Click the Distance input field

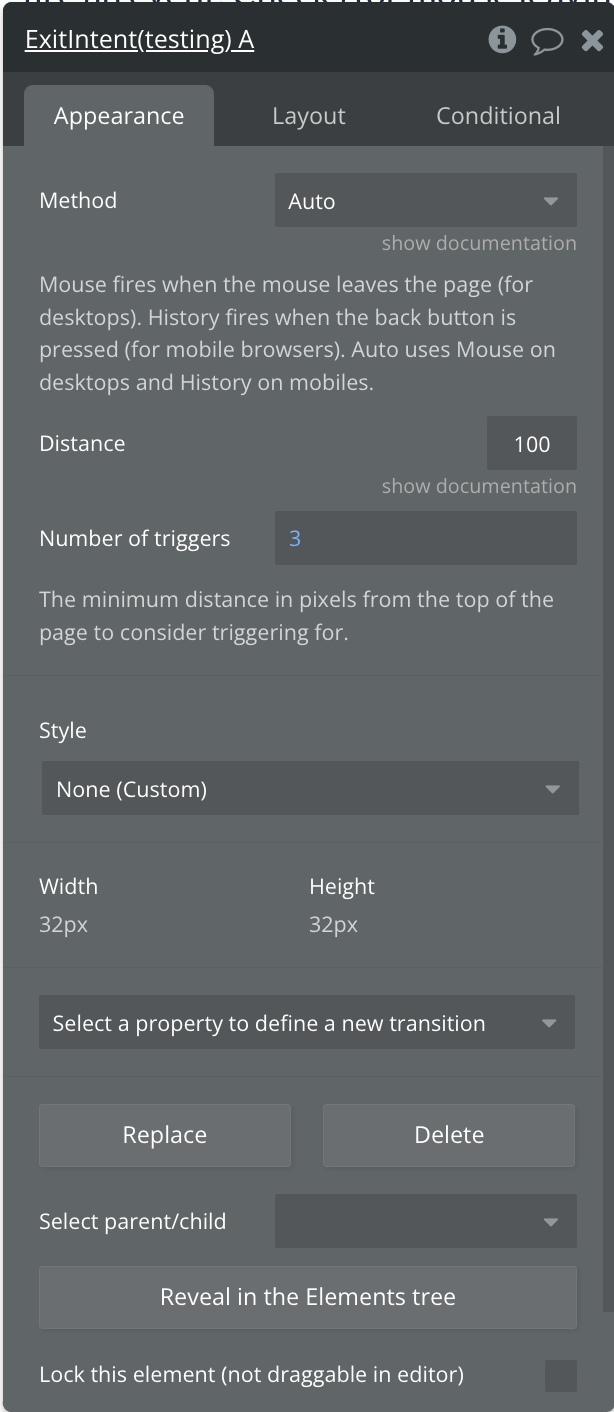pyautogui.click(x=531, y=444)
